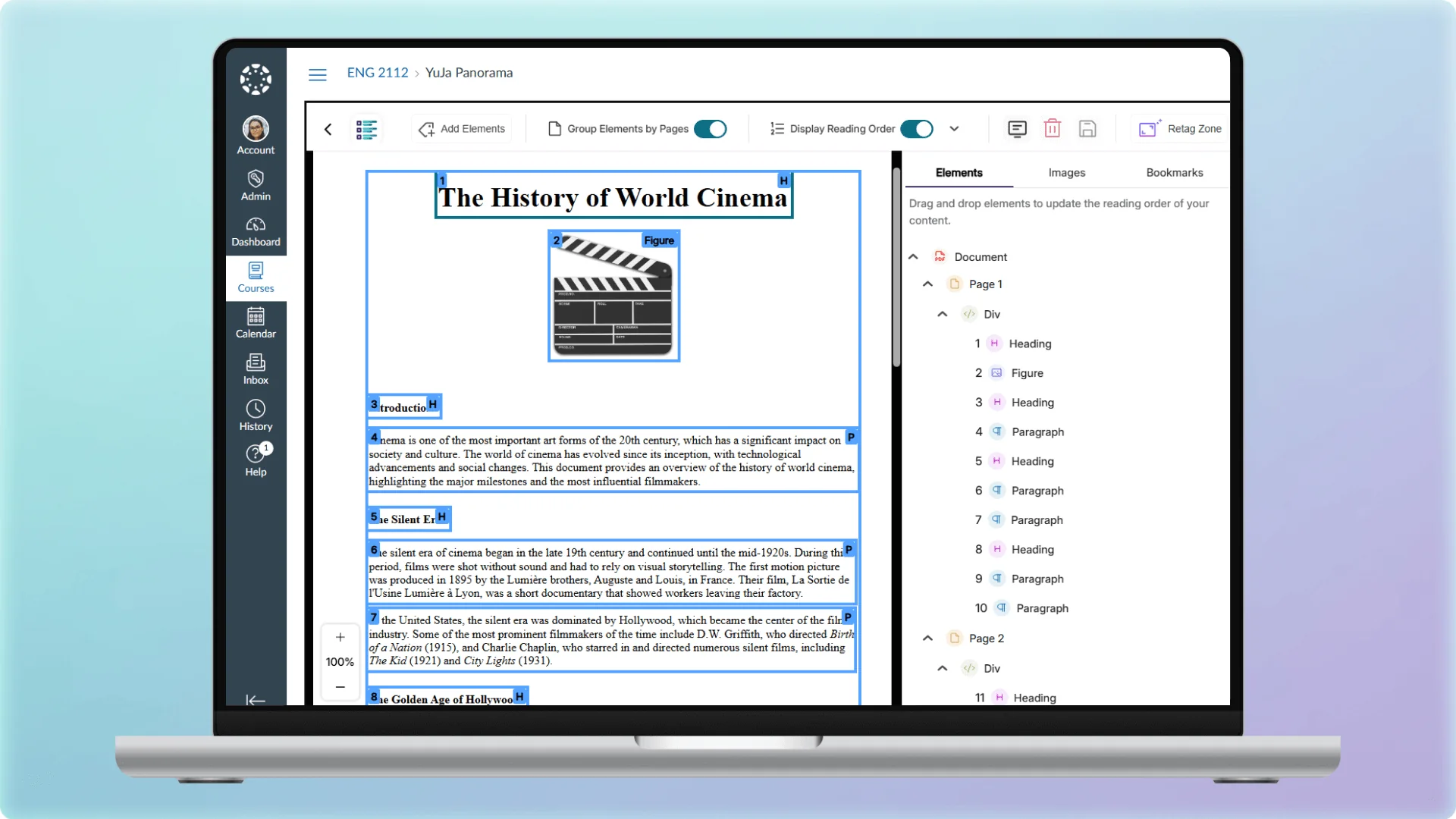Screen dimensions: 1456x819
Task: Collapse sidebar with bottom arrow icon
Action: tap(256, 700)
